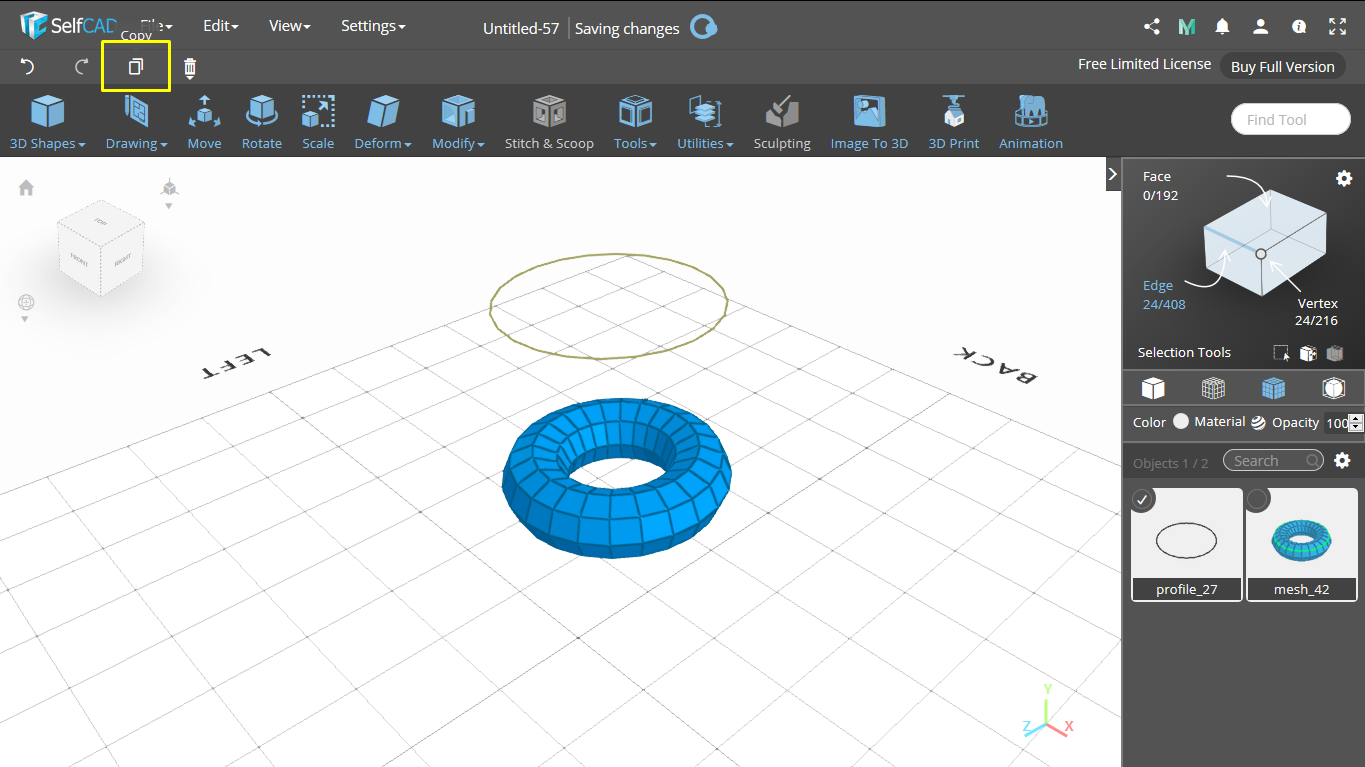The height and width of the screenshot is (767, 1365).
Task: Select the Scale tool
Action: tap(317, 120)
